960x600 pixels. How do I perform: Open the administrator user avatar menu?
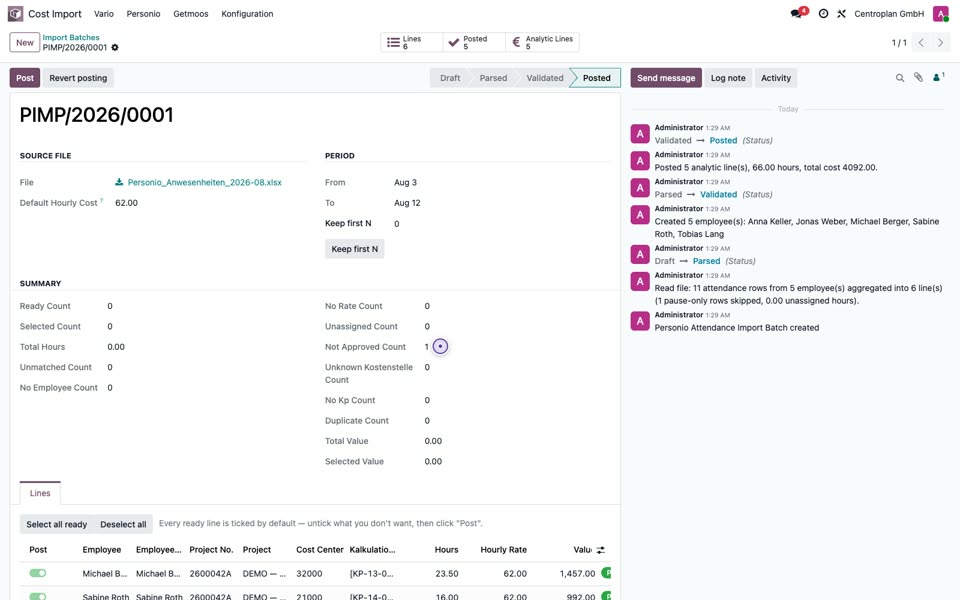coord(940,13)
